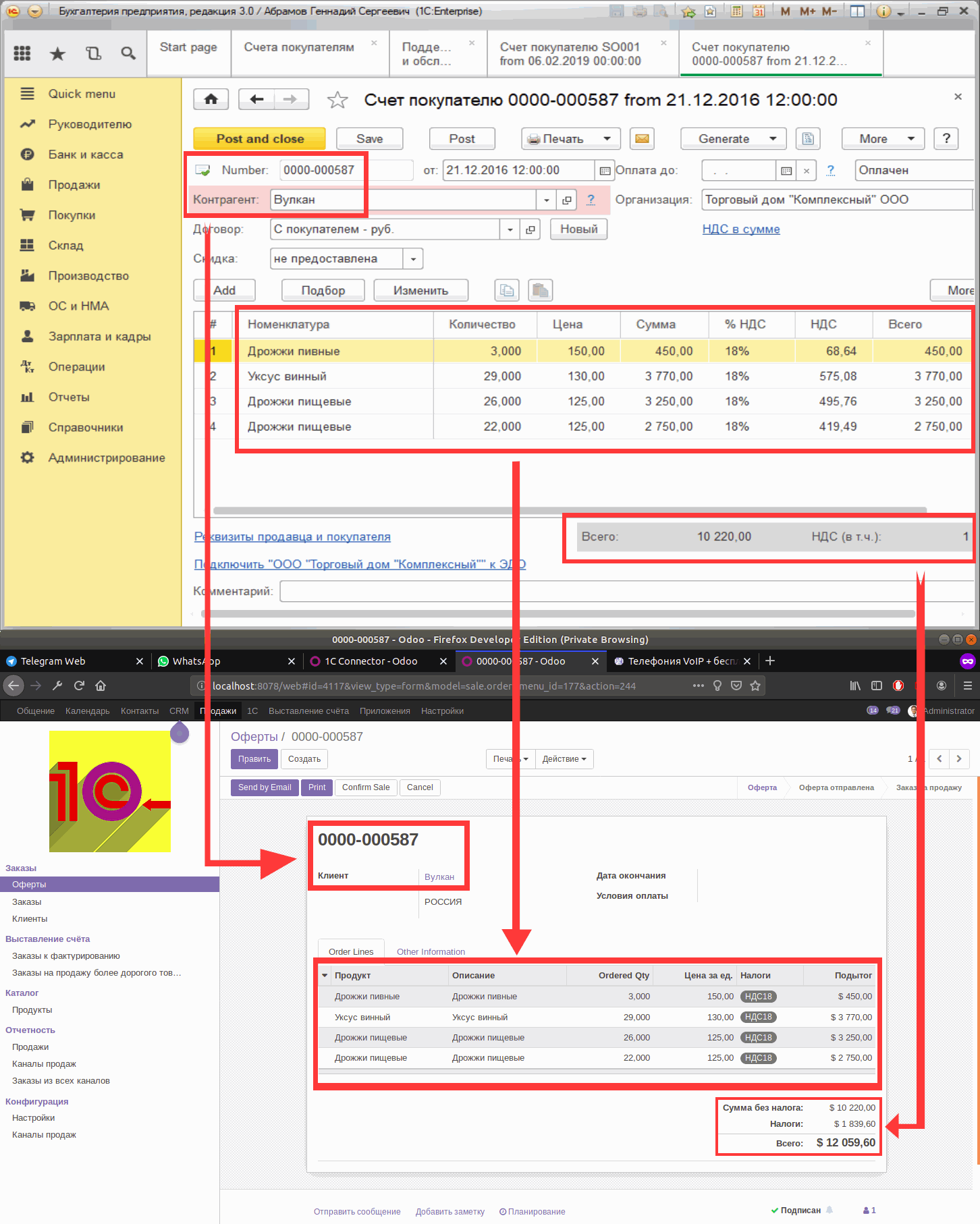Click the 1C horizontal table scrollbar
Image resolution: width=980 pixels, height=1224 pixels.
click(570, 511)
